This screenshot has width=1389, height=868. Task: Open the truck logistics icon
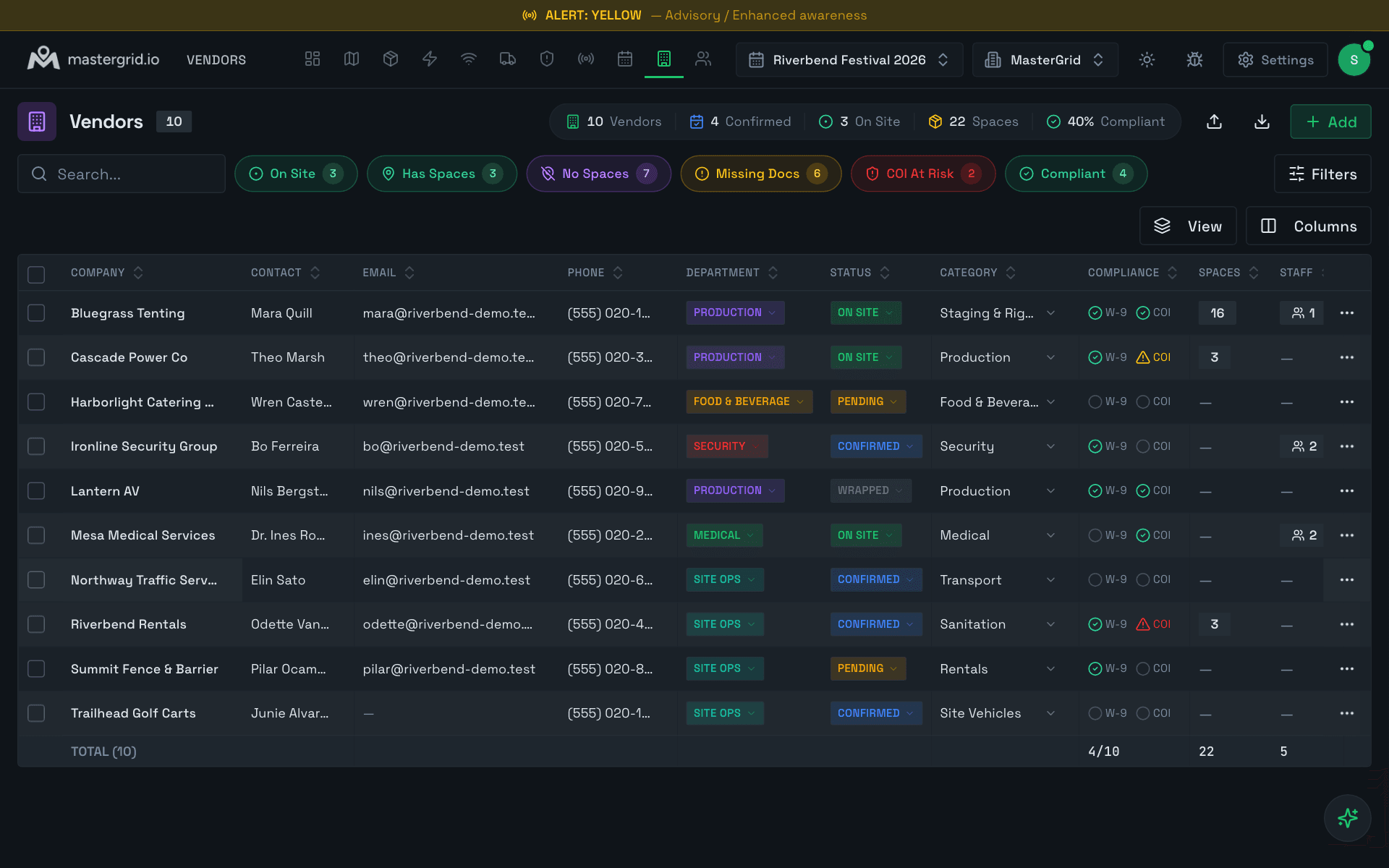point(508,59)
